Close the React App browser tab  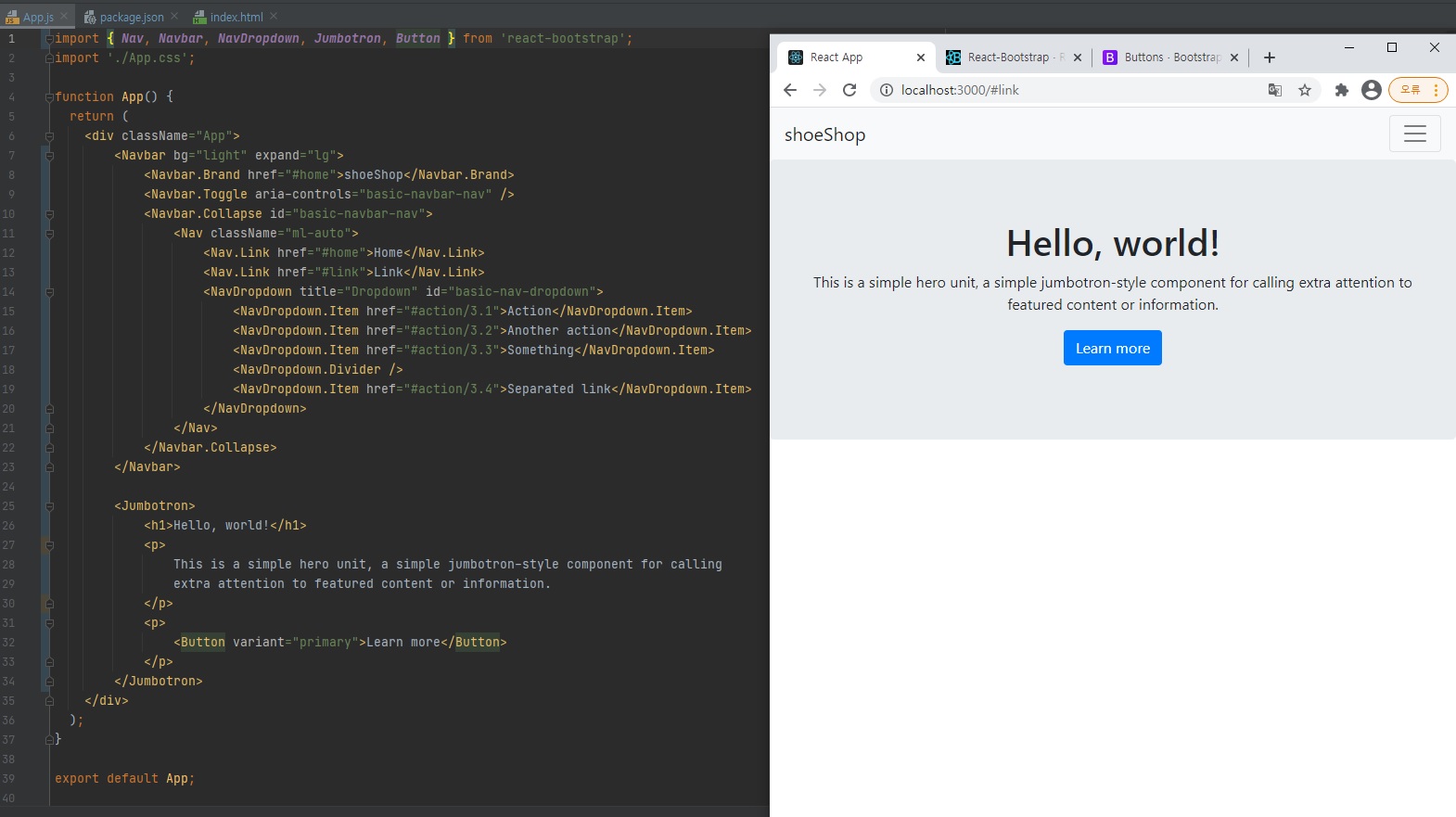click(921, 57)
